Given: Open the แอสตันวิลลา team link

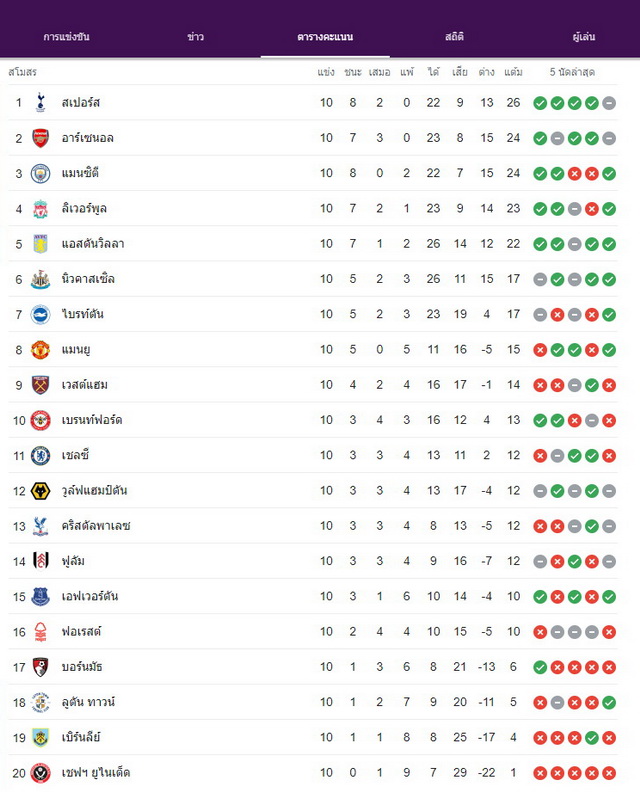Looking at the screenshot, I should point(93,244).
